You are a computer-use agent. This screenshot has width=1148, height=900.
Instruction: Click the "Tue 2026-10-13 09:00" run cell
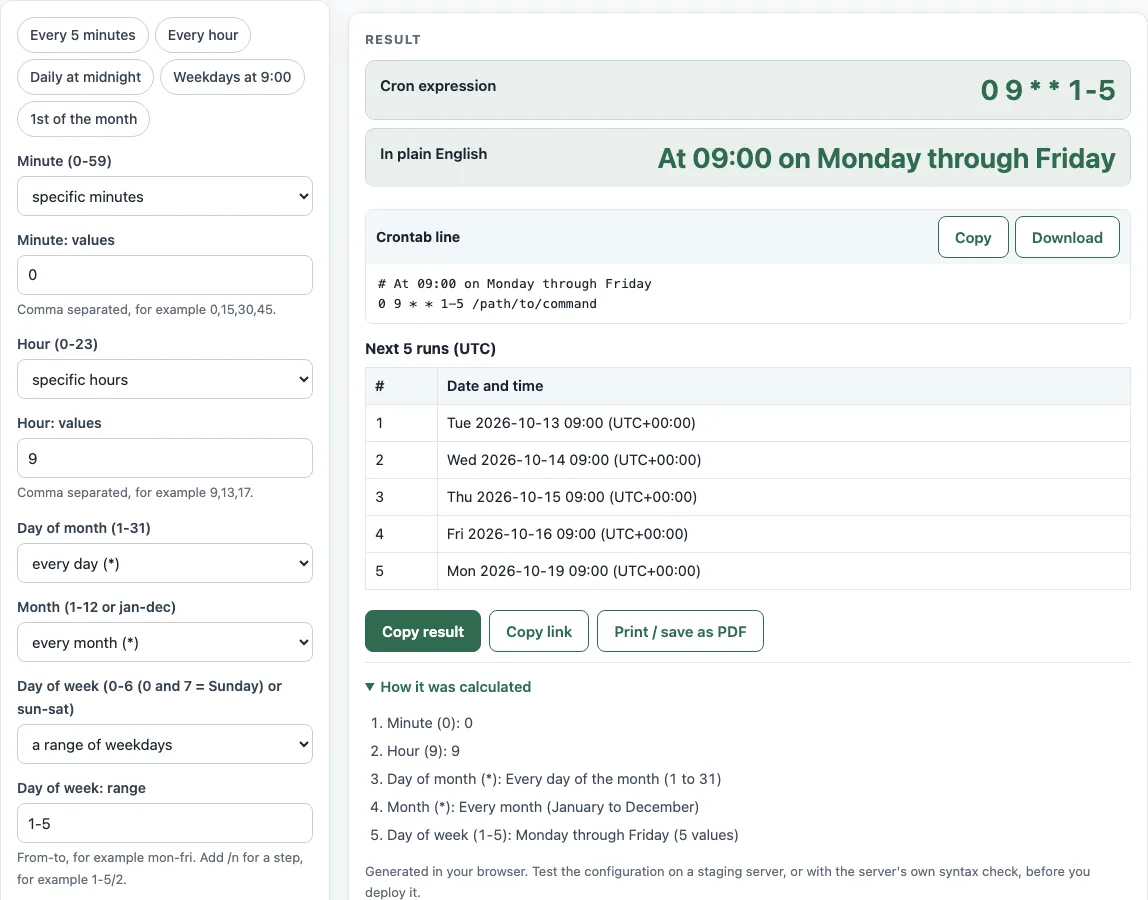tap(783, 423)
